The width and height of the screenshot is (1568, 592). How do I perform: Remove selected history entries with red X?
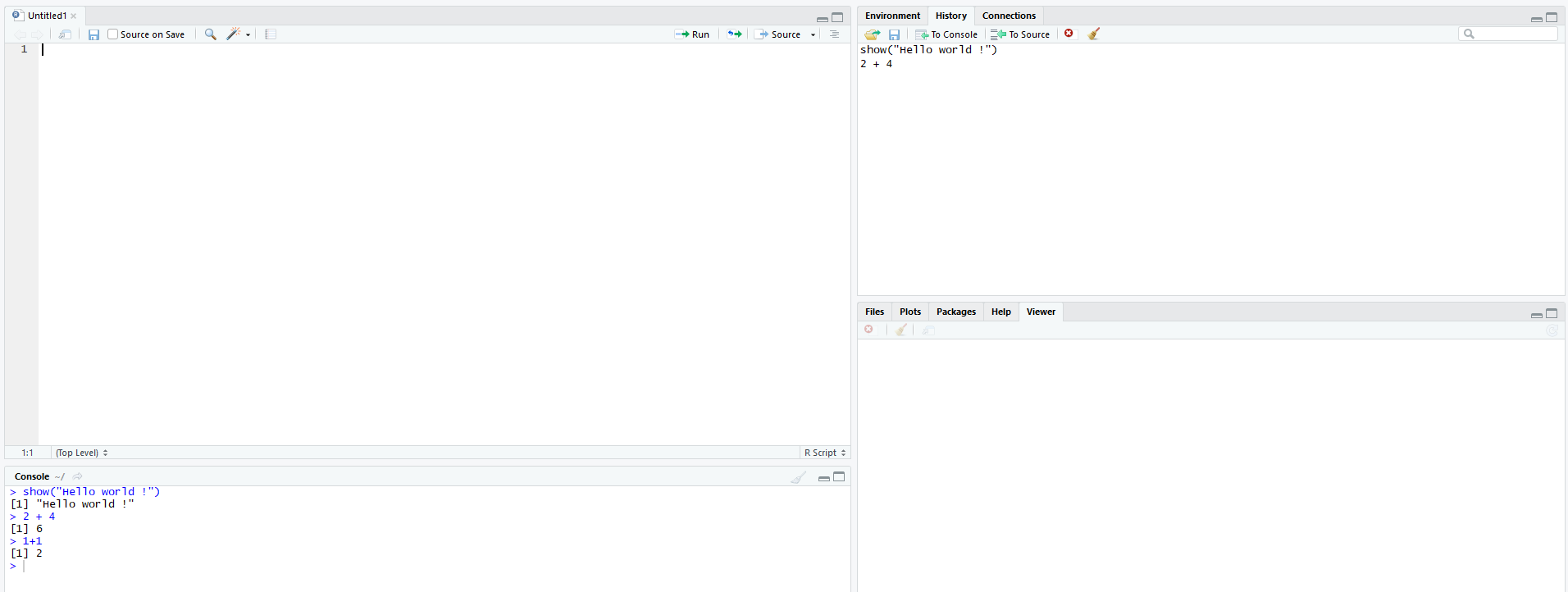click(1069, 34)
